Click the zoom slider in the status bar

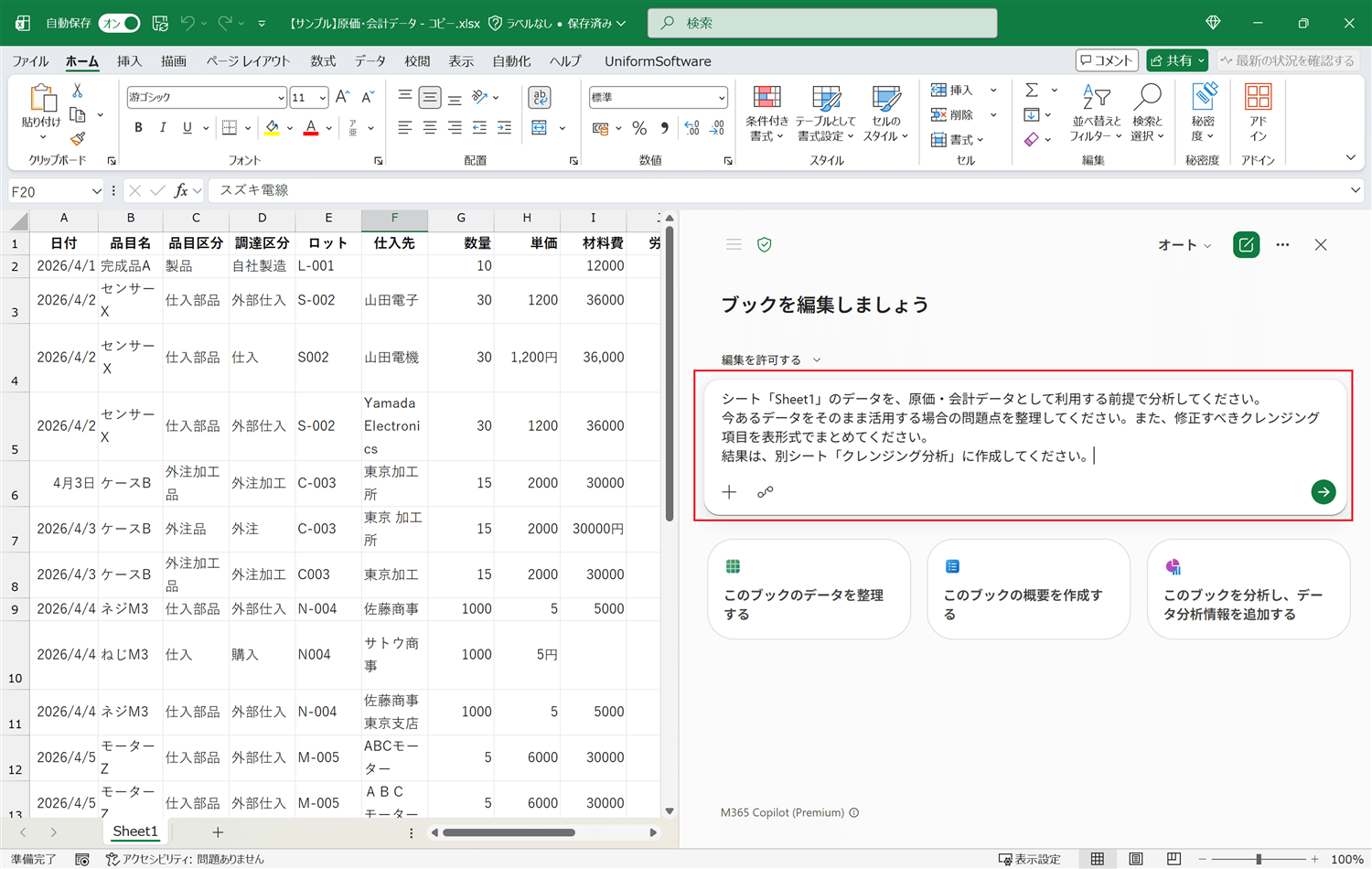(x=1259, y=859)
